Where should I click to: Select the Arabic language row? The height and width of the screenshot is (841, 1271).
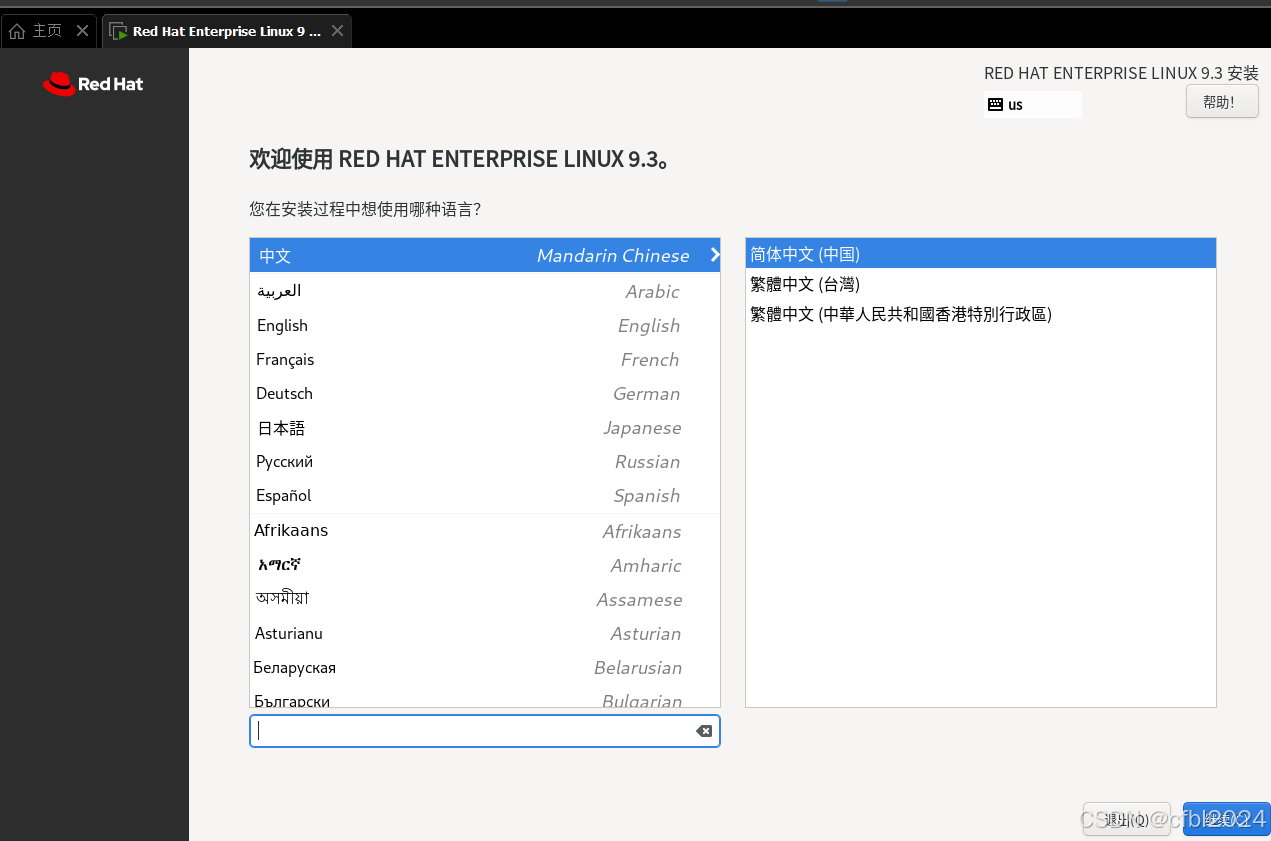pos(485,291)
